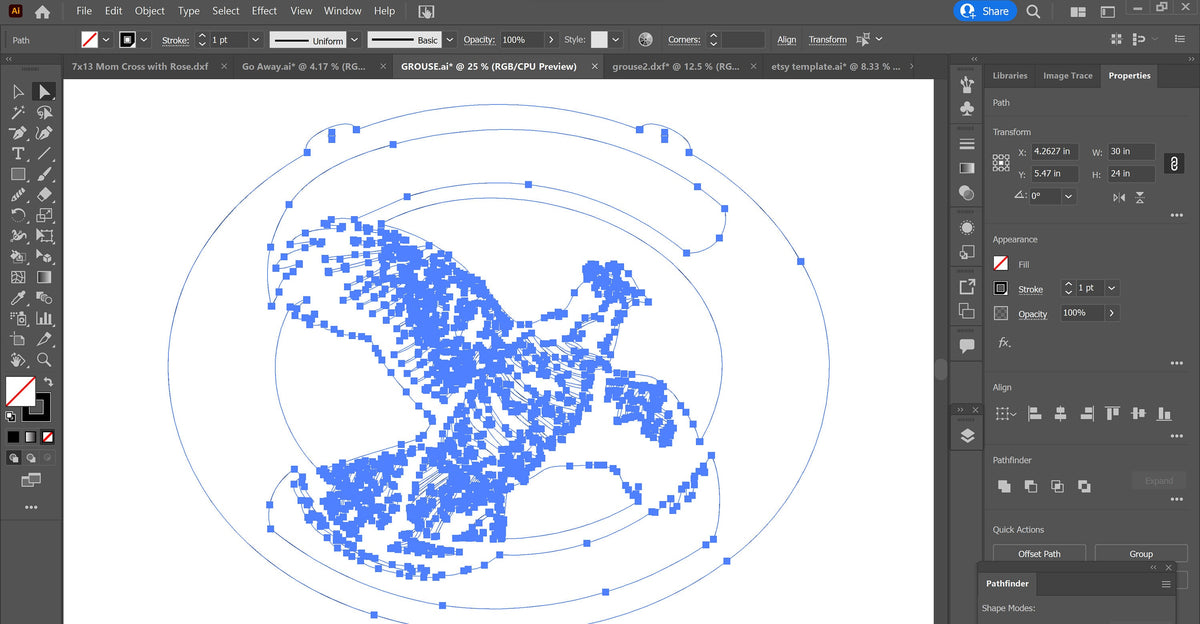Image resolution: width=1200 pixels, height=624 pixels.
Task: Select the Shape Builder tool
Action: pyautogui.click(x=18, y=257)
